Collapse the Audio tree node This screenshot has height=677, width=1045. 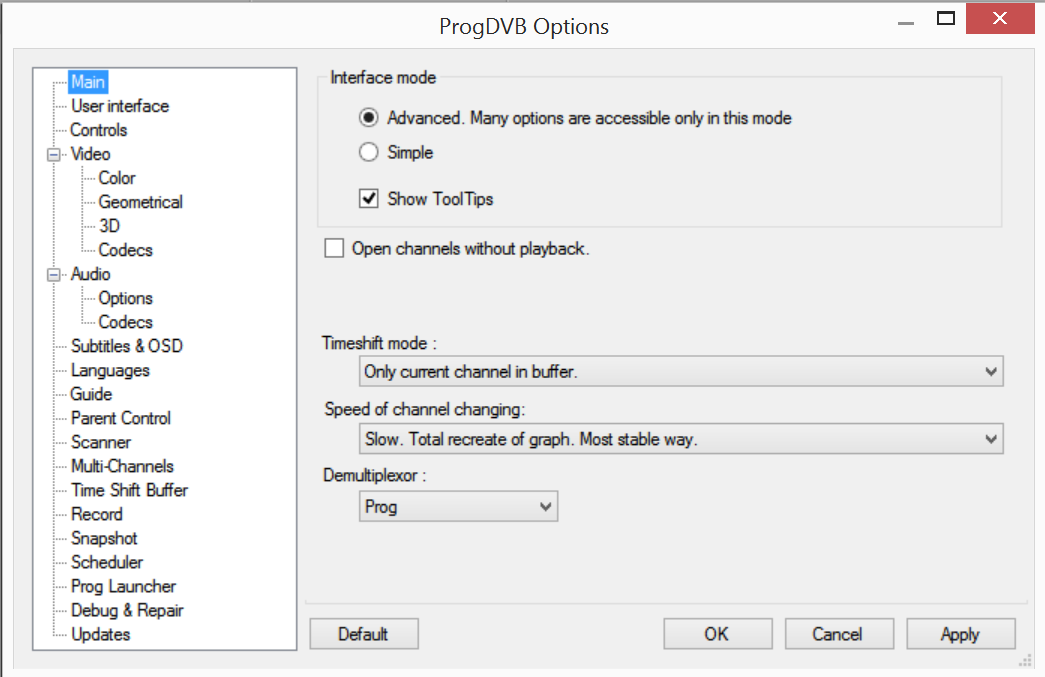(x=52, y=275)
